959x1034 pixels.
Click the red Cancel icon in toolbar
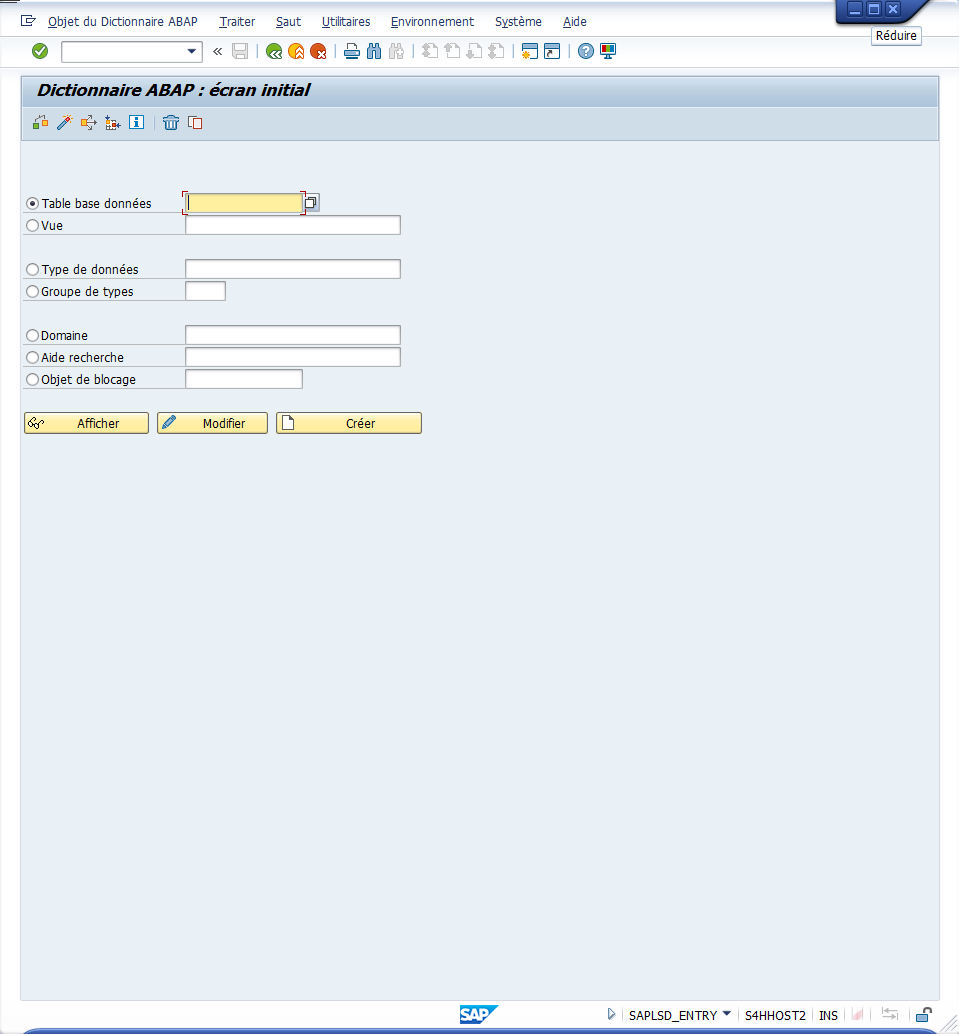point(318,51)
